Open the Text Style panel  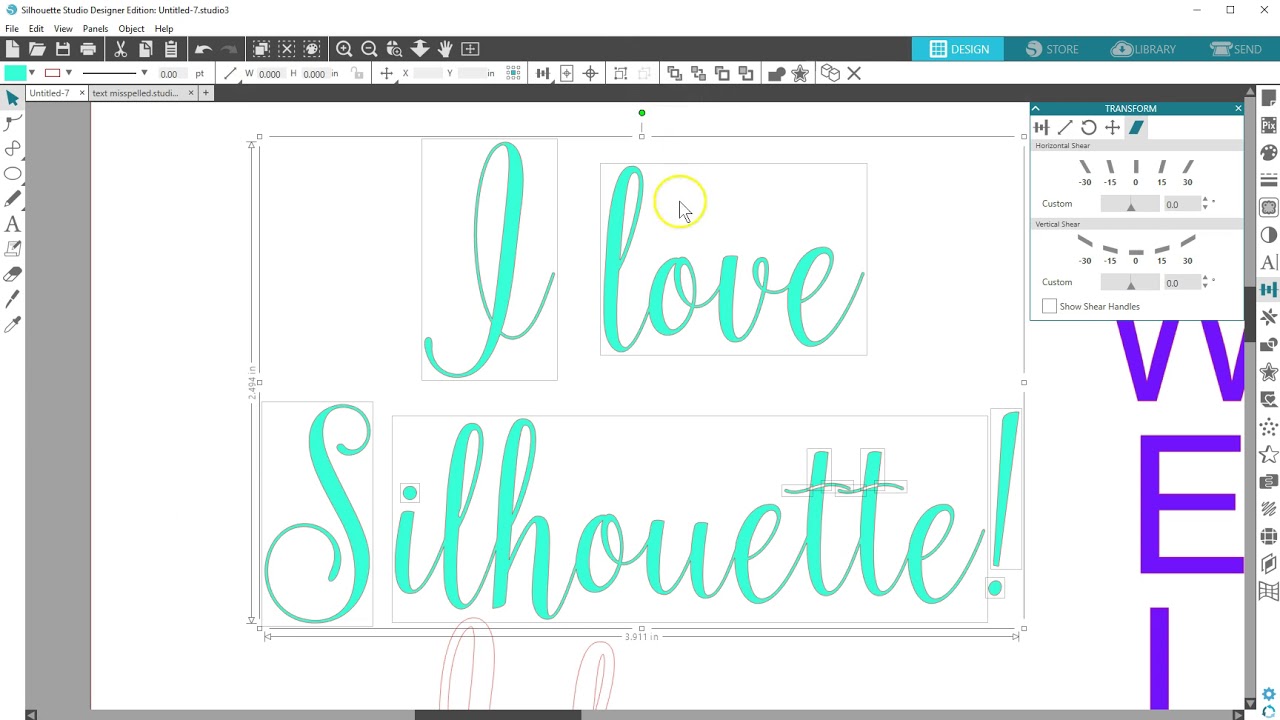coord(1269,263)
